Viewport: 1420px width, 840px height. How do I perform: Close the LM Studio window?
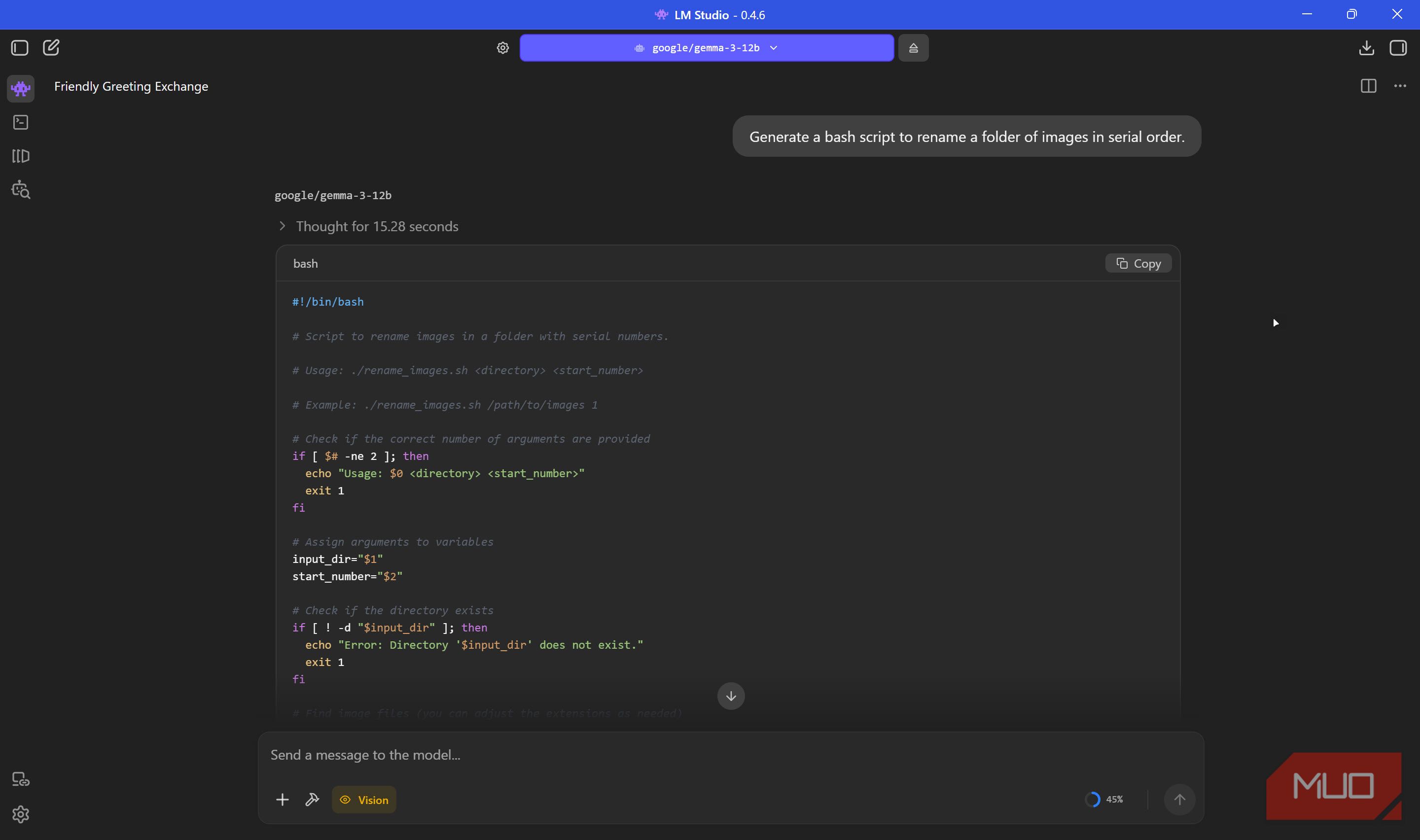point(1397,14)
